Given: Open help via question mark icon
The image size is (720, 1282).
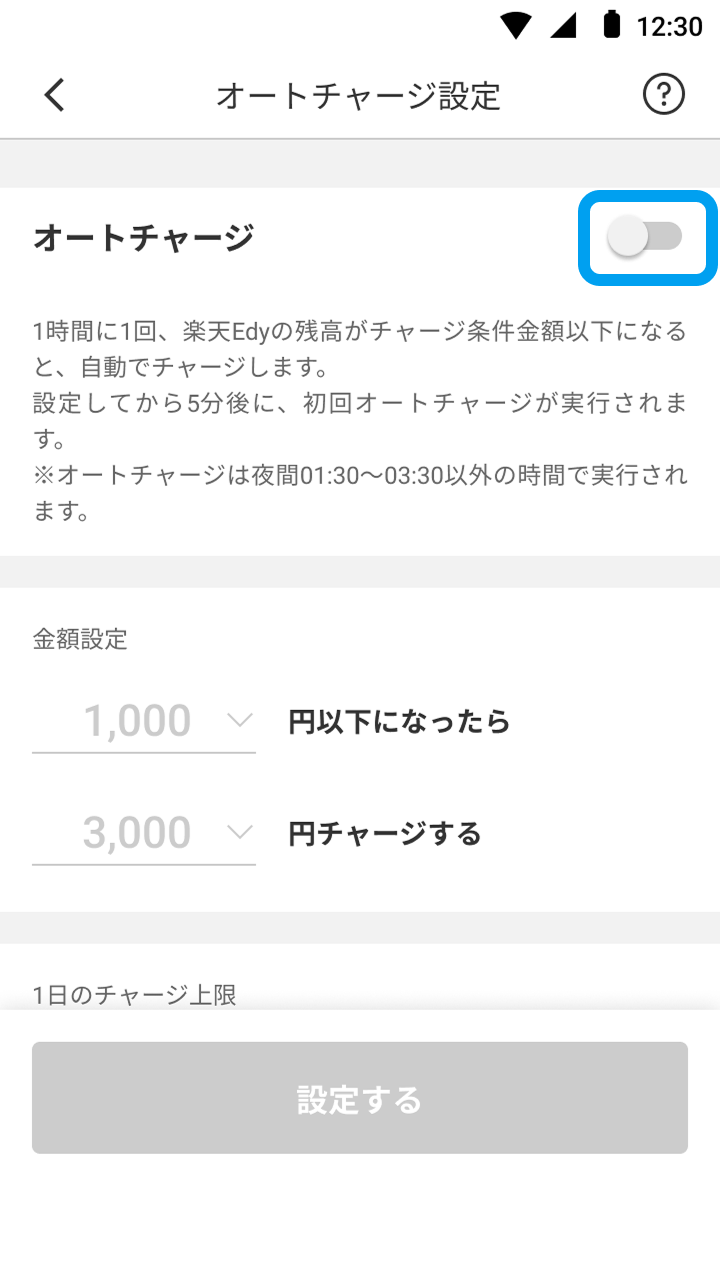Looking at the screenshot, I should (x=663, y=95).
